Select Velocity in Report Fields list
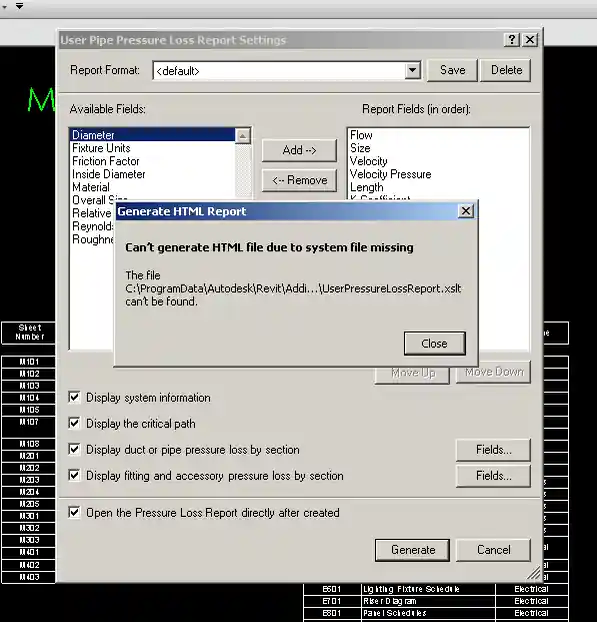 [369, 161]
